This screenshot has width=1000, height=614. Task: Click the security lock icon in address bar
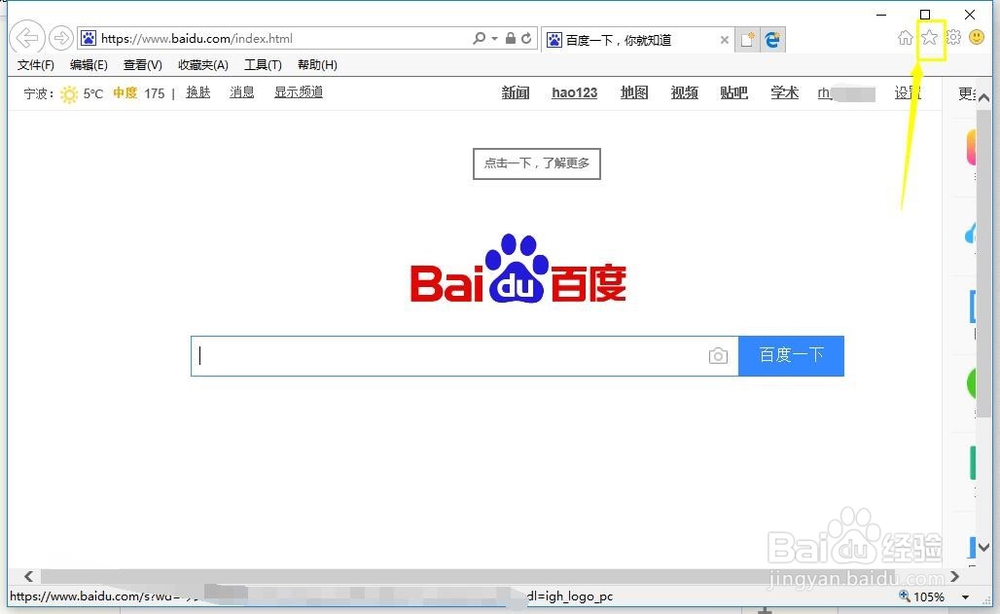pyautogui.click(x=510, y=38)
